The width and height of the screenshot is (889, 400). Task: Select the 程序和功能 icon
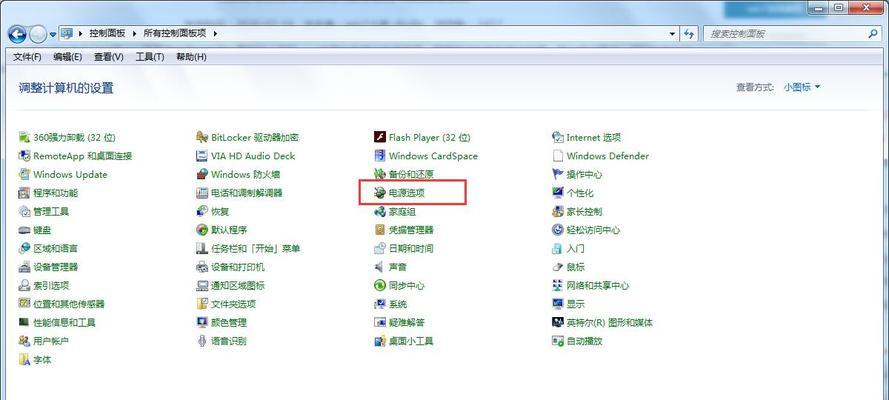tap(24, 193)
